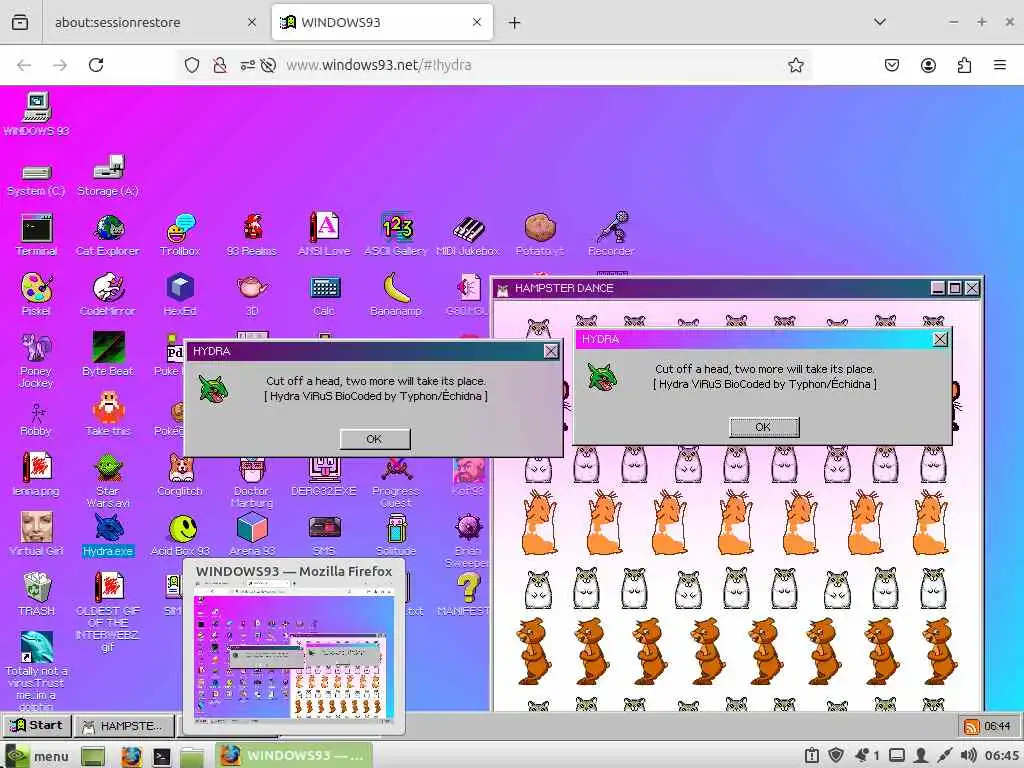Go back one page in the browser
This screenshot has height=768, width=1024.
(x=24, y=65)
